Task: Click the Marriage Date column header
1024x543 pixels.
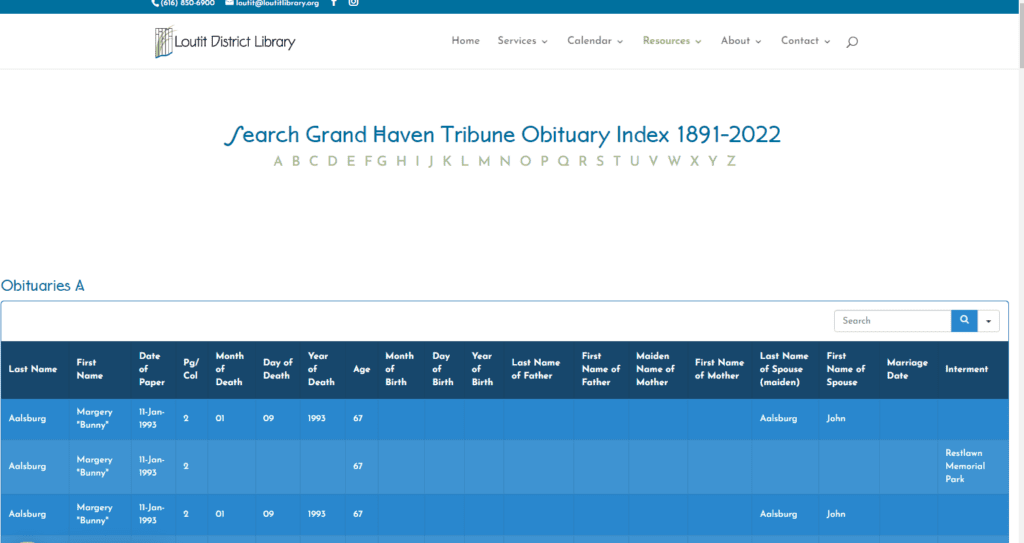Action: pos(907,369)
